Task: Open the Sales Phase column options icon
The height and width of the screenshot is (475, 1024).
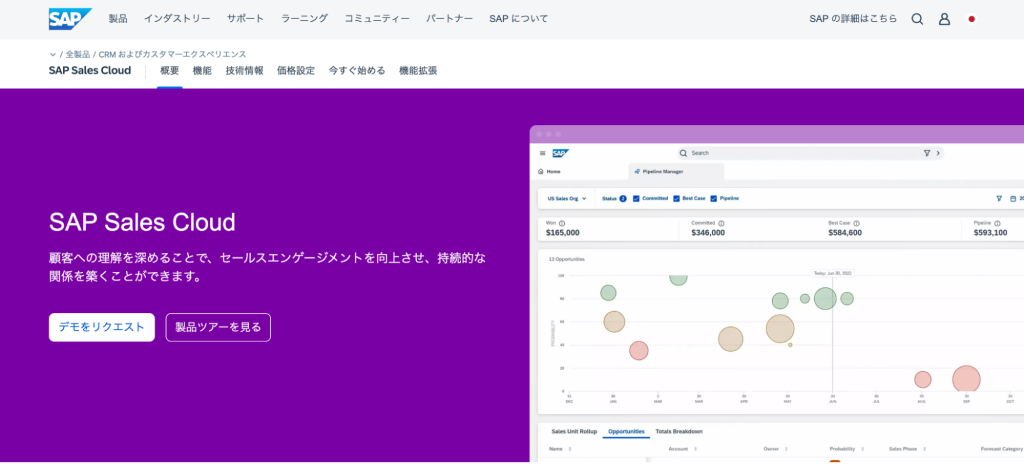Action: 925,450
